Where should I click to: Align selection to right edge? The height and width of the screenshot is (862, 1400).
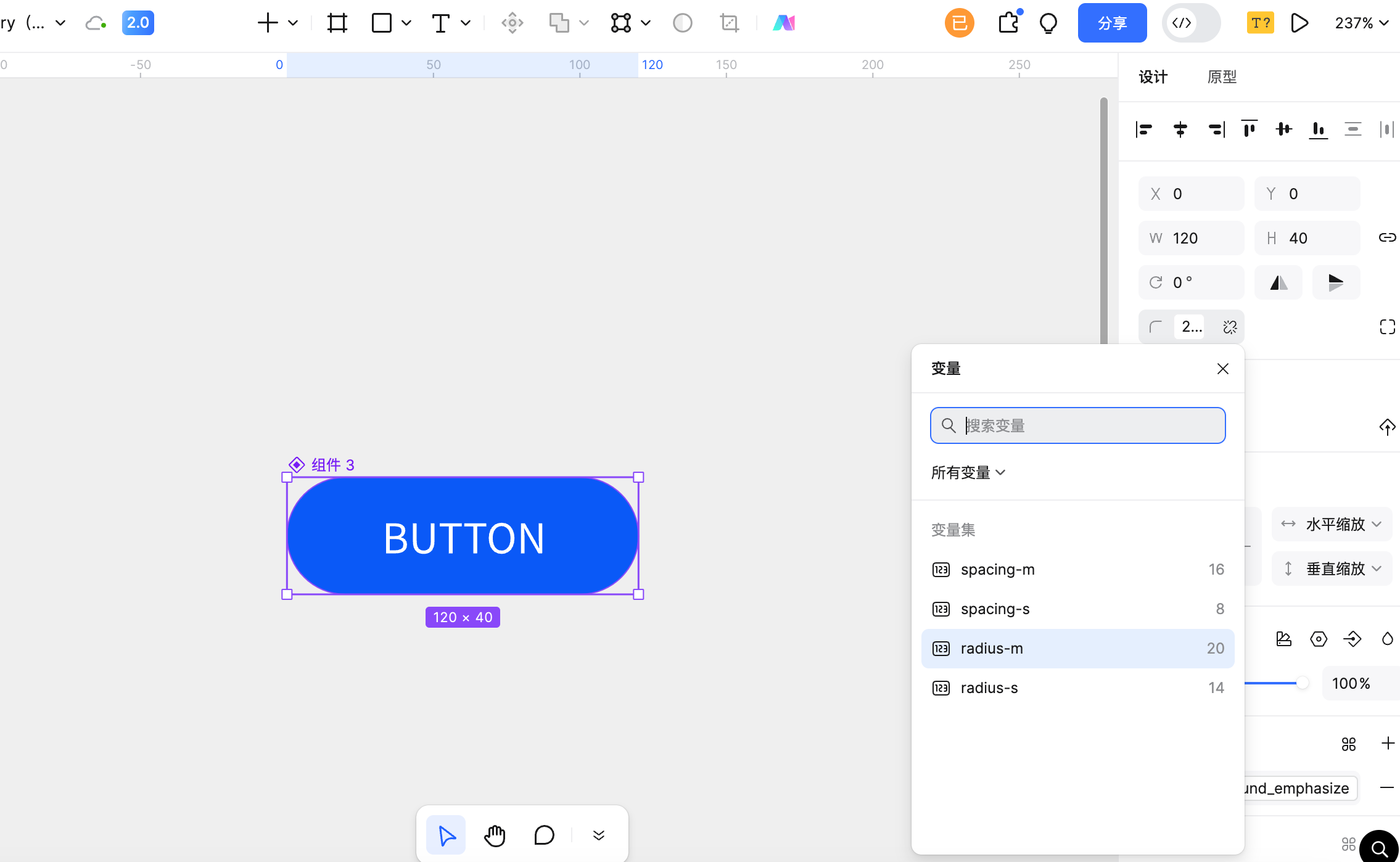point(1216,129)
